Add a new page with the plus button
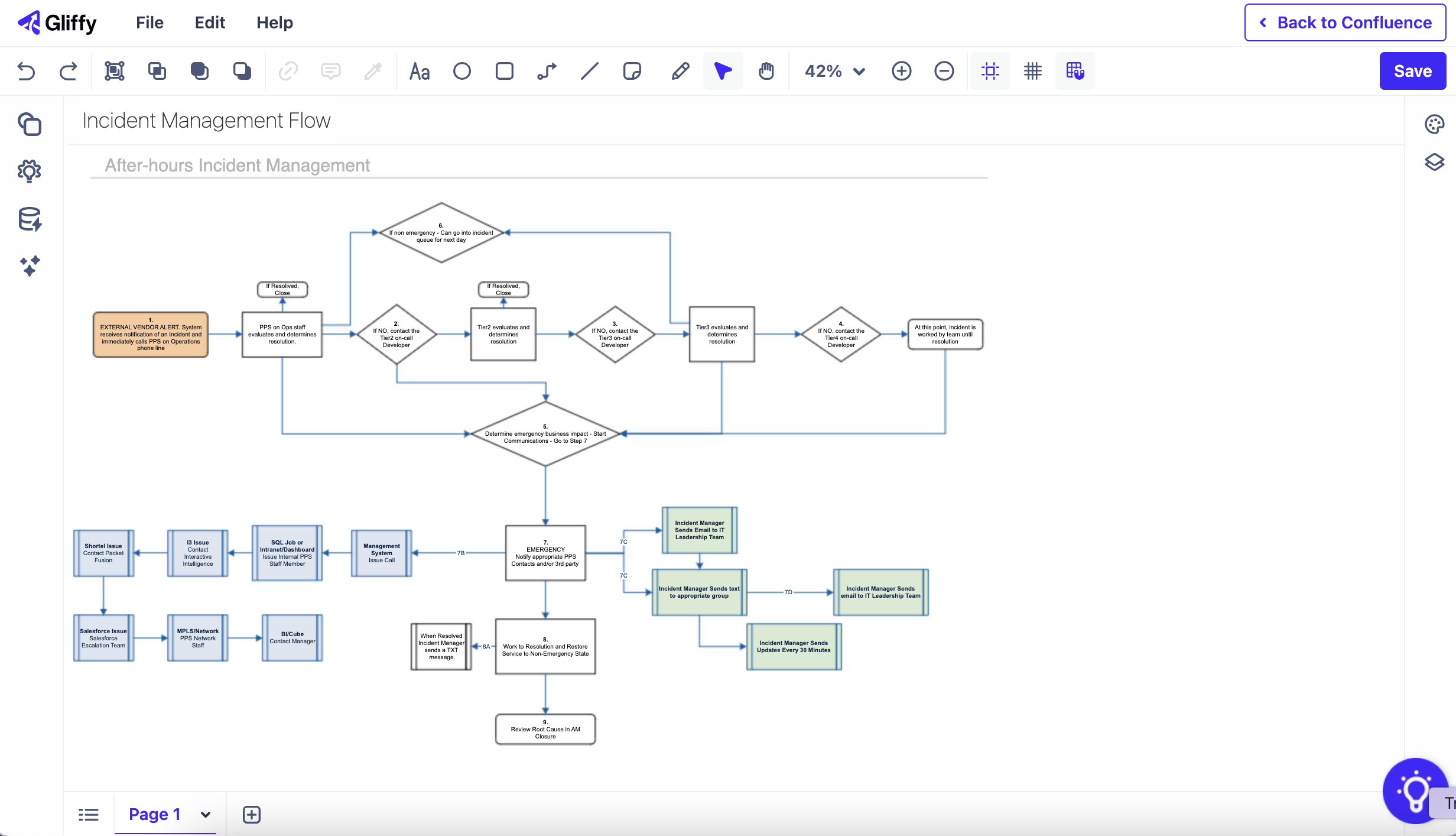1456x836 pixels. tap(252, 814)
